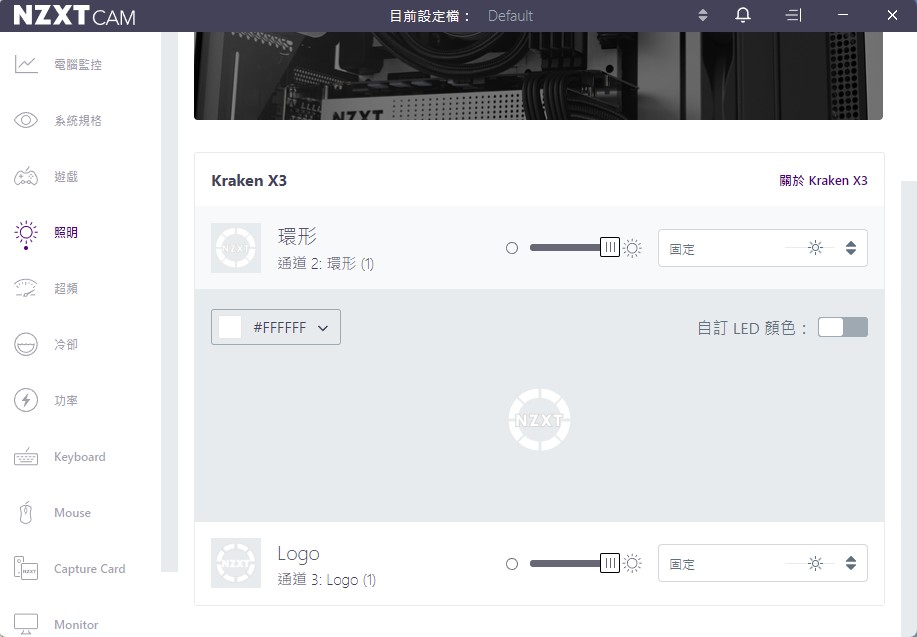This screenshot has height=637, width=917.
Task: Open notifications bell icon
Action: click(743, 16)
